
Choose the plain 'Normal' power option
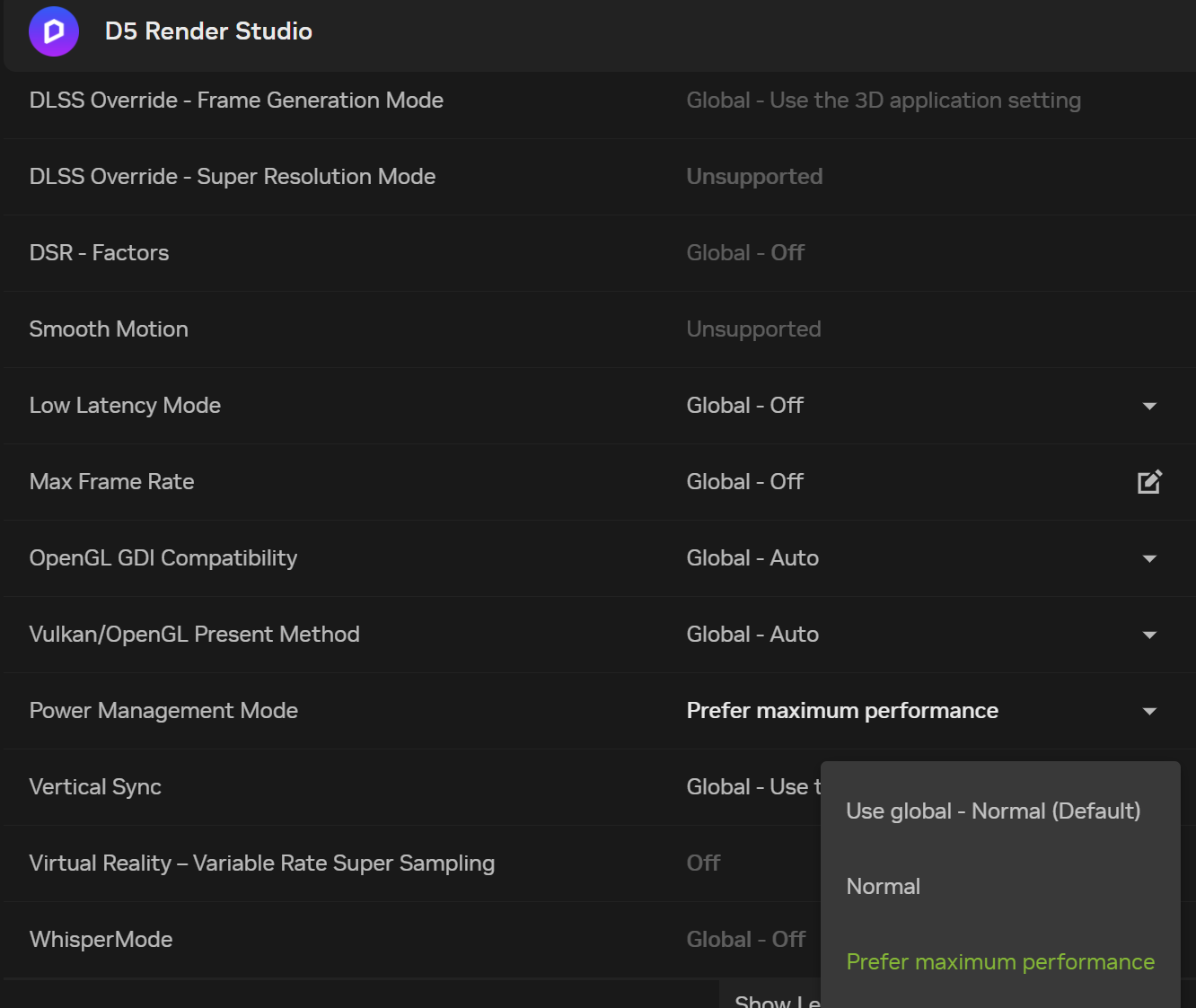(884, 887)
